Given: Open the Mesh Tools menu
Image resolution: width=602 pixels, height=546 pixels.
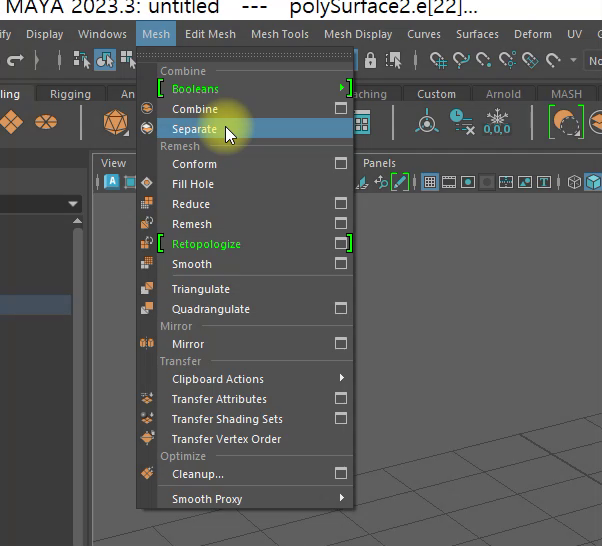Looking at the screenshot, I should point(280,34).
